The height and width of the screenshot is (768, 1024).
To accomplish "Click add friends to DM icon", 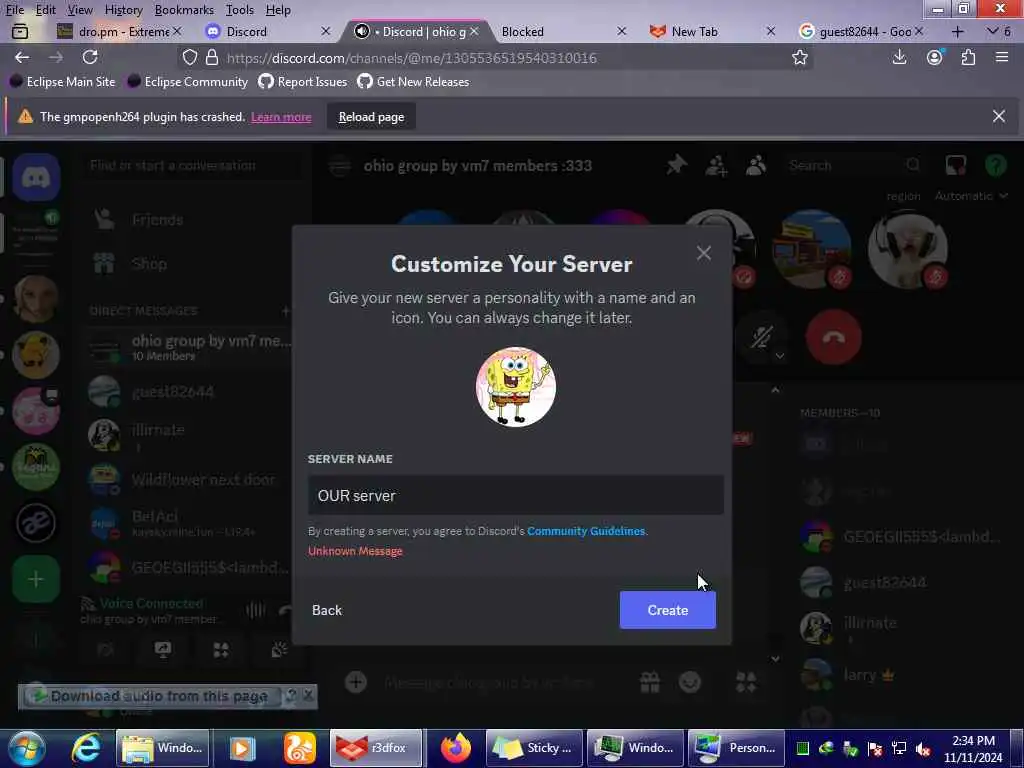I will pyautogui.click(x=716, y=165).
